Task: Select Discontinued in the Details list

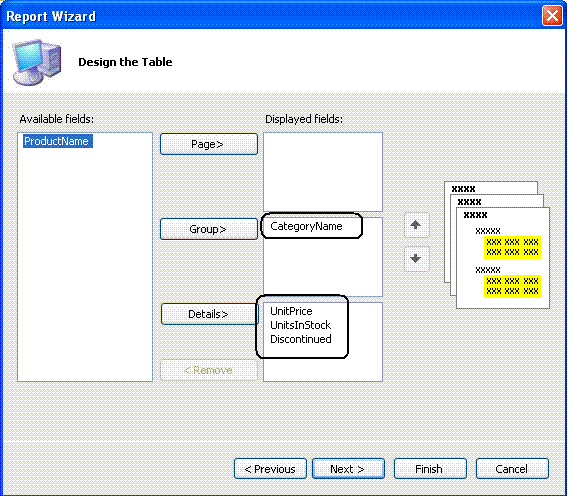Action: coord(301,339)
